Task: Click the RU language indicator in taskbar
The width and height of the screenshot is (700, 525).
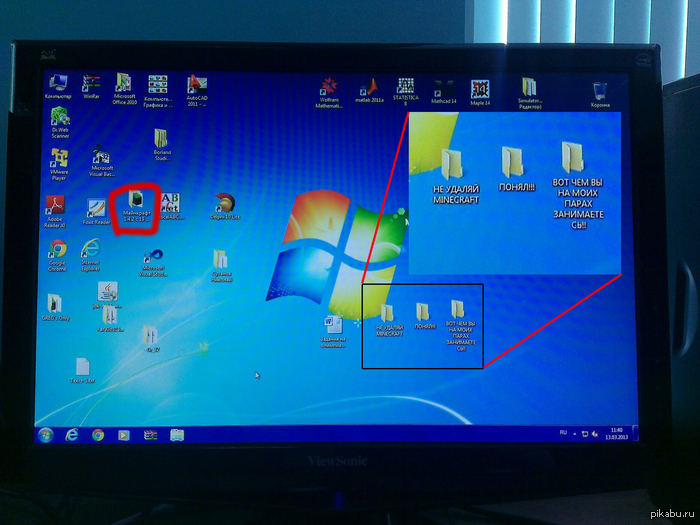Action: click(x=561, y=433)
